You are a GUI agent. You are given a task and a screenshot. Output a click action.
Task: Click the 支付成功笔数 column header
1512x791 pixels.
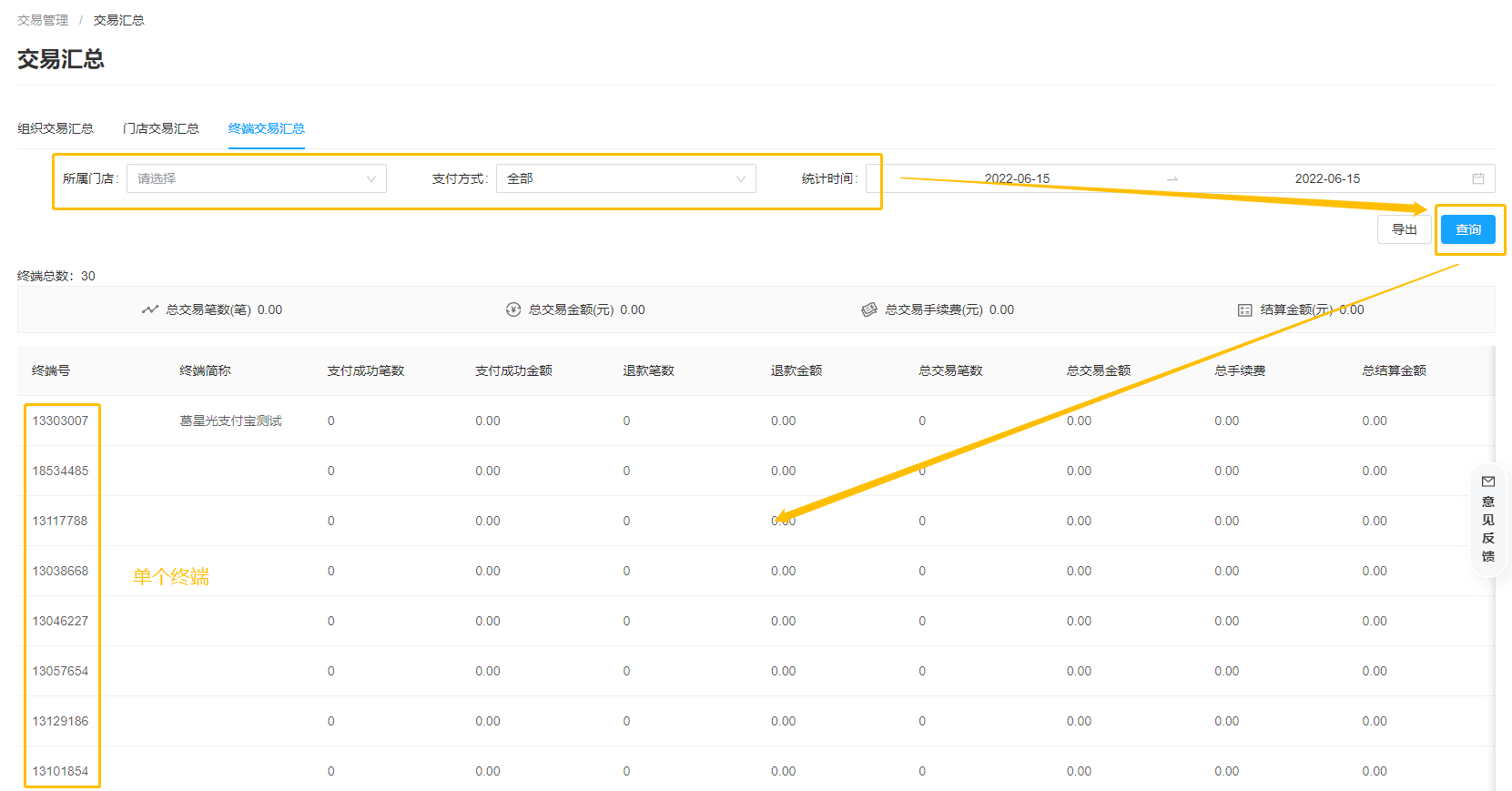click(x=366, y=370)
